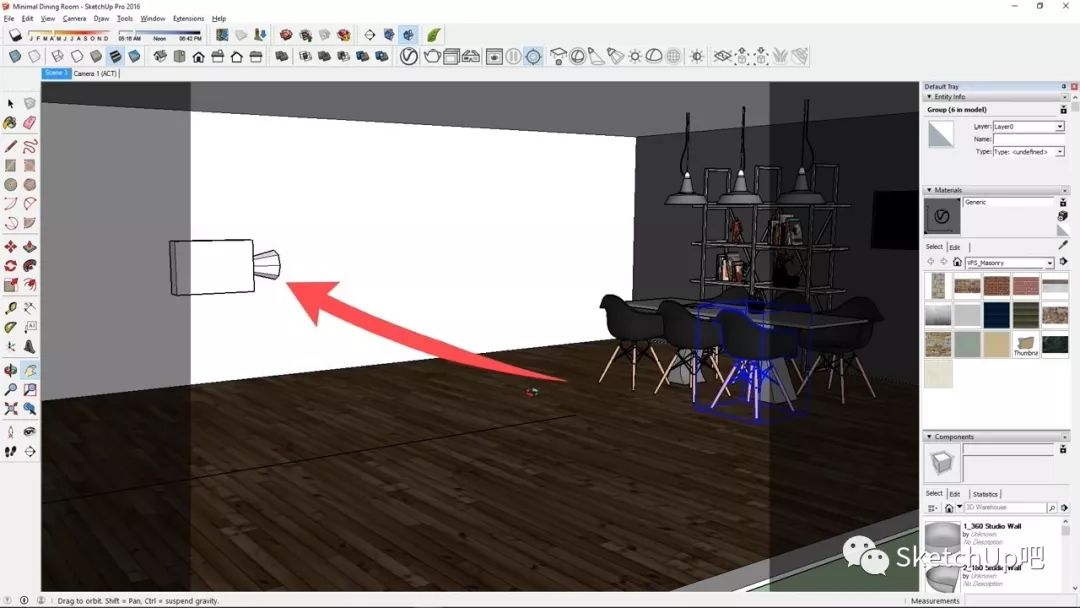Image resolution: width=1080 pixels, height=608 pixels.
Task: Select the Walk footprints tool
Action: 10,451
